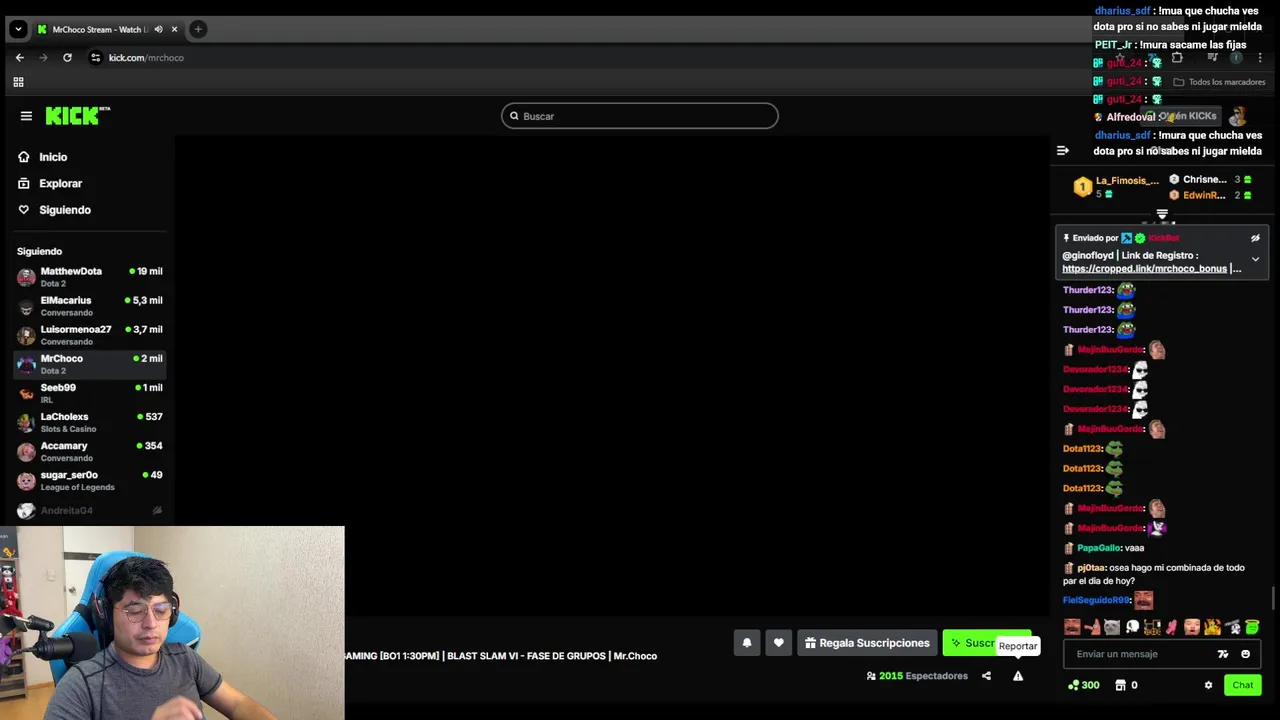Toggle stream notifications with the bell icon
The image size is (1280, 720).
[747, 643]
